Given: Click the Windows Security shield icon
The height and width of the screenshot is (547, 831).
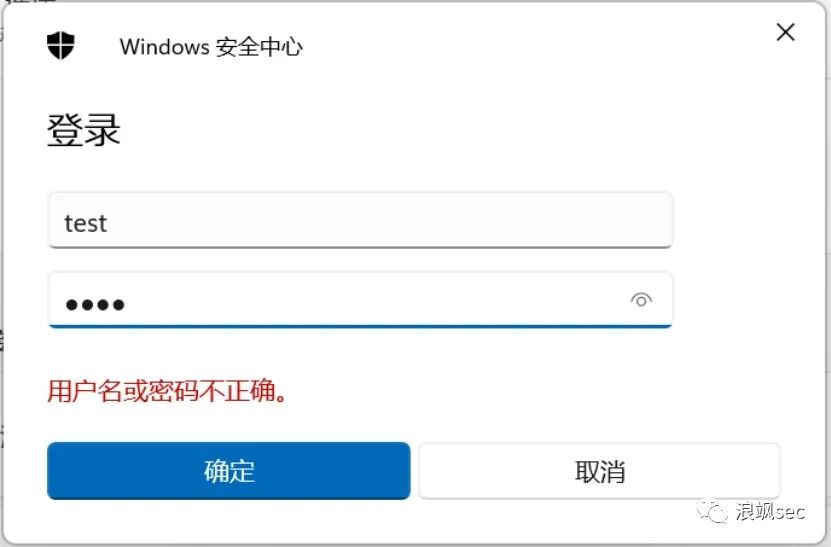Looking at the screenshot, I should pyautogui.click(x=61, y=46).
